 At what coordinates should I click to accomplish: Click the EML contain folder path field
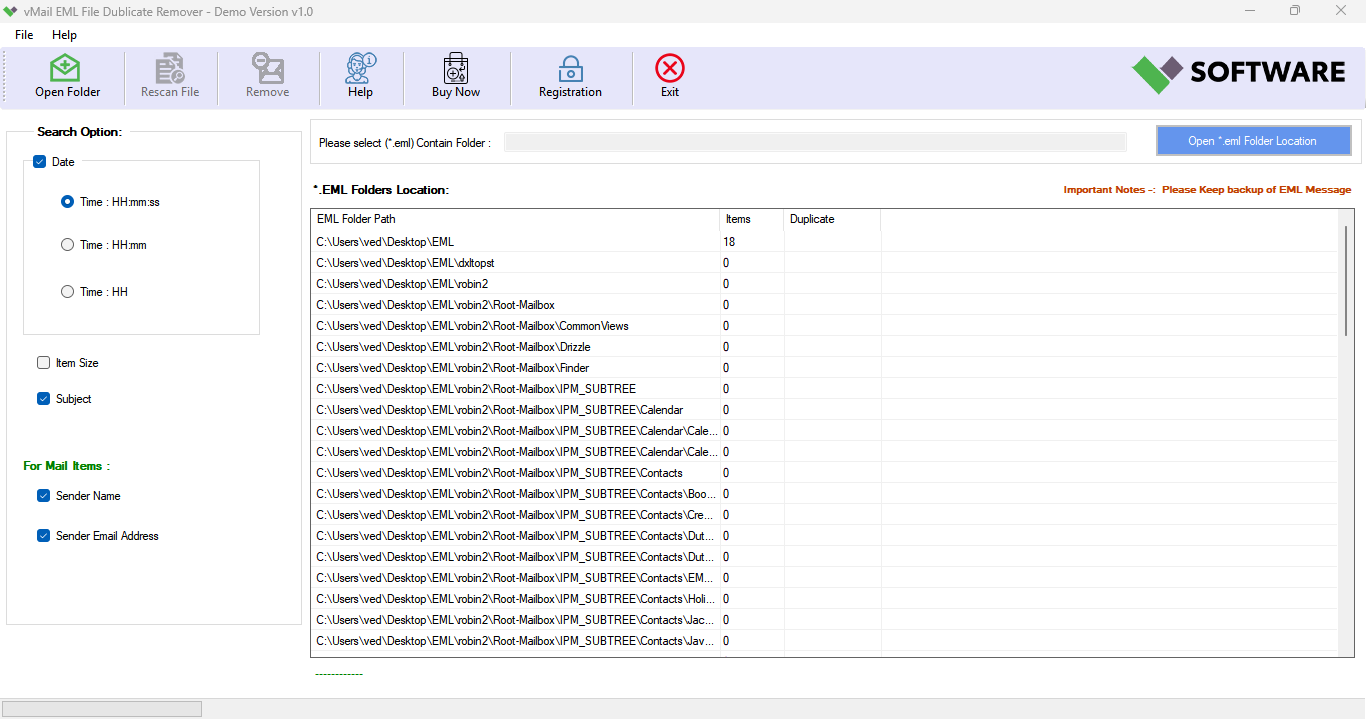(x=815, y=142)
